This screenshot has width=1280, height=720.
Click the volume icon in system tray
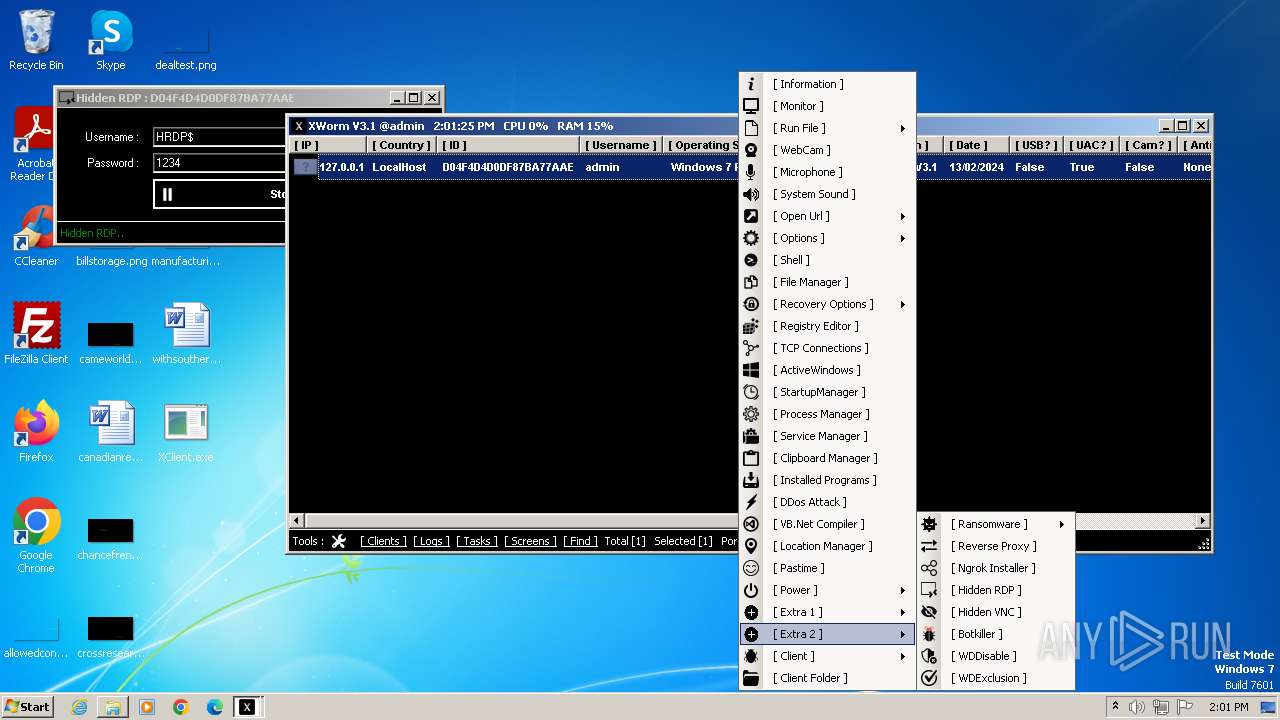(1137, 707)
